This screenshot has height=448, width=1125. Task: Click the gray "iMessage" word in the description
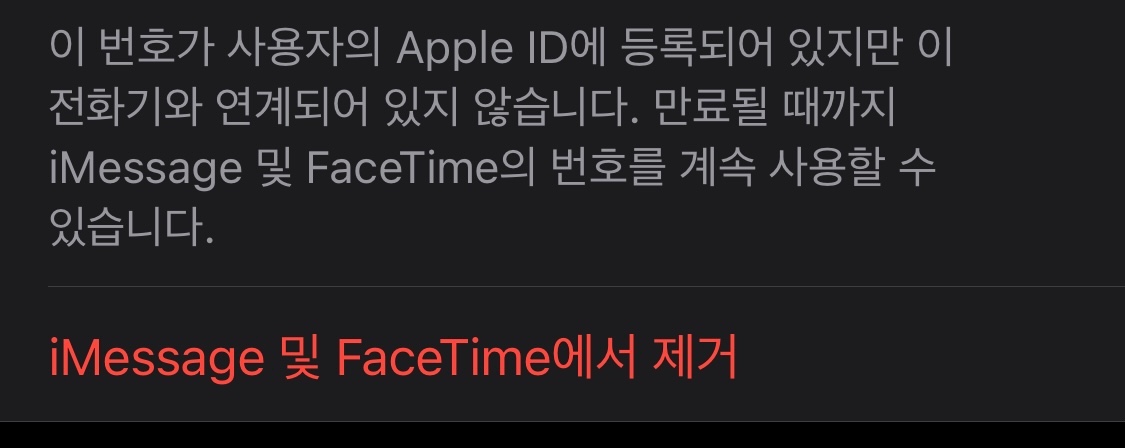tap(146, 169)
